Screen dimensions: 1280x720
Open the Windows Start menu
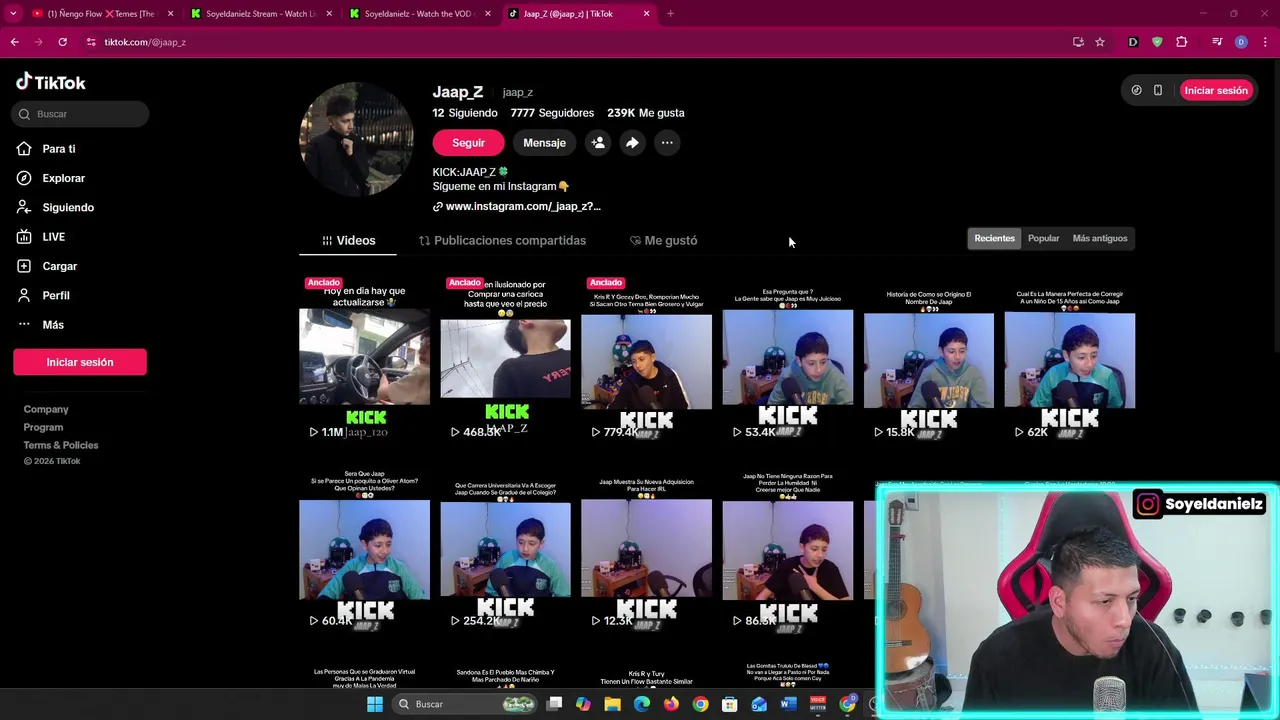coord(375,704)
